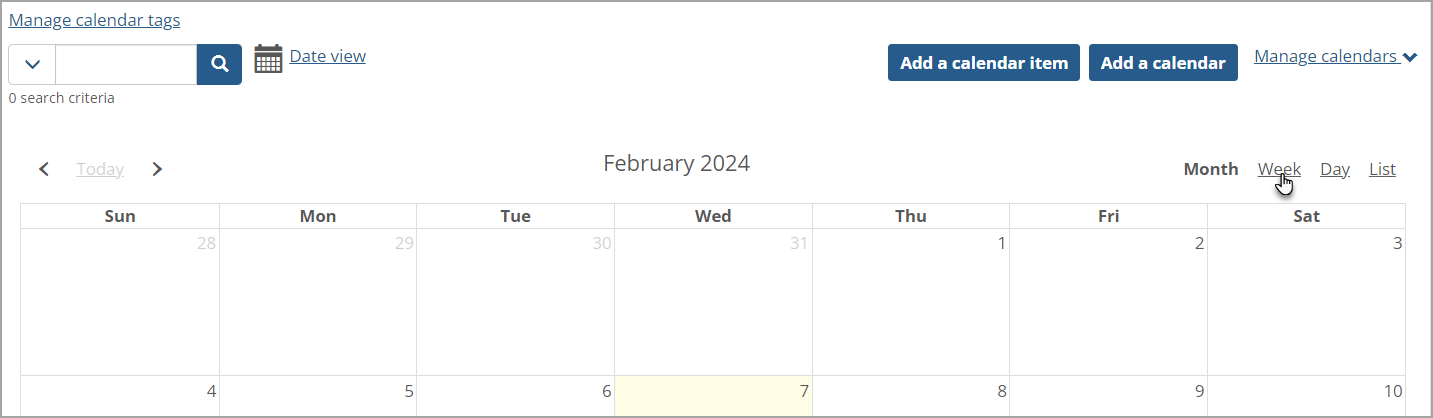Select the Monday February 5 date

click(x=318, y=396)
